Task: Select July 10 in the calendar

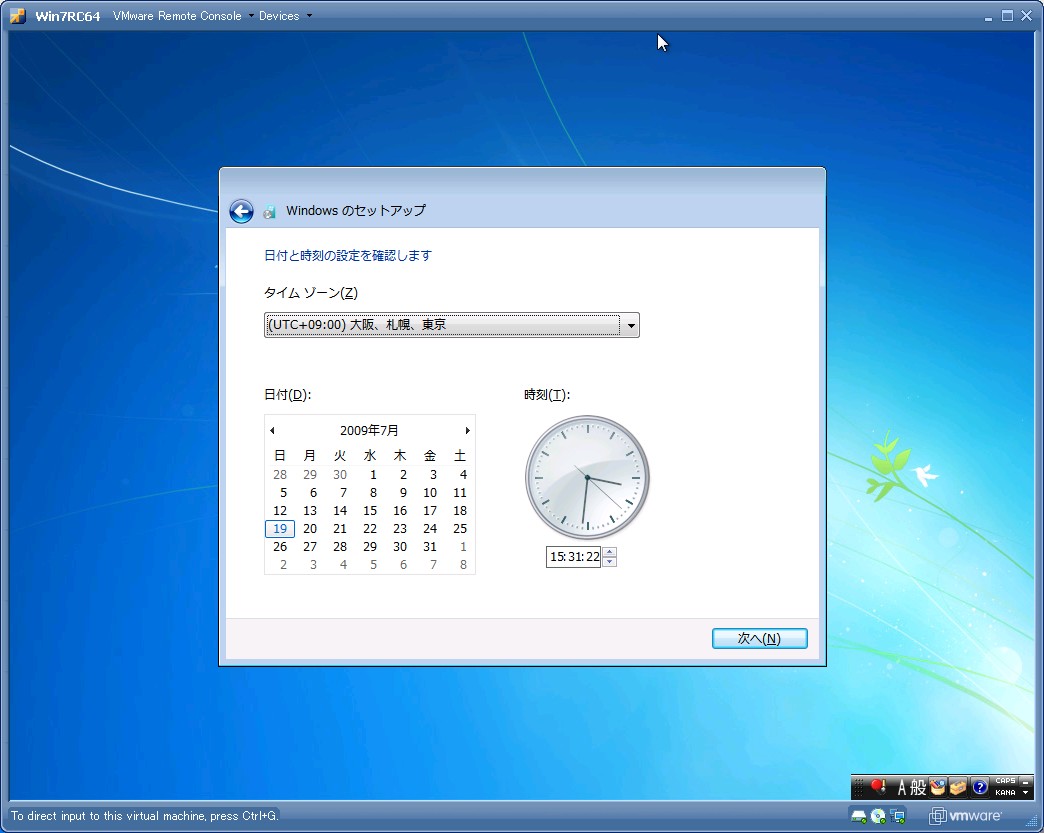Action: (x=430, y=493)
